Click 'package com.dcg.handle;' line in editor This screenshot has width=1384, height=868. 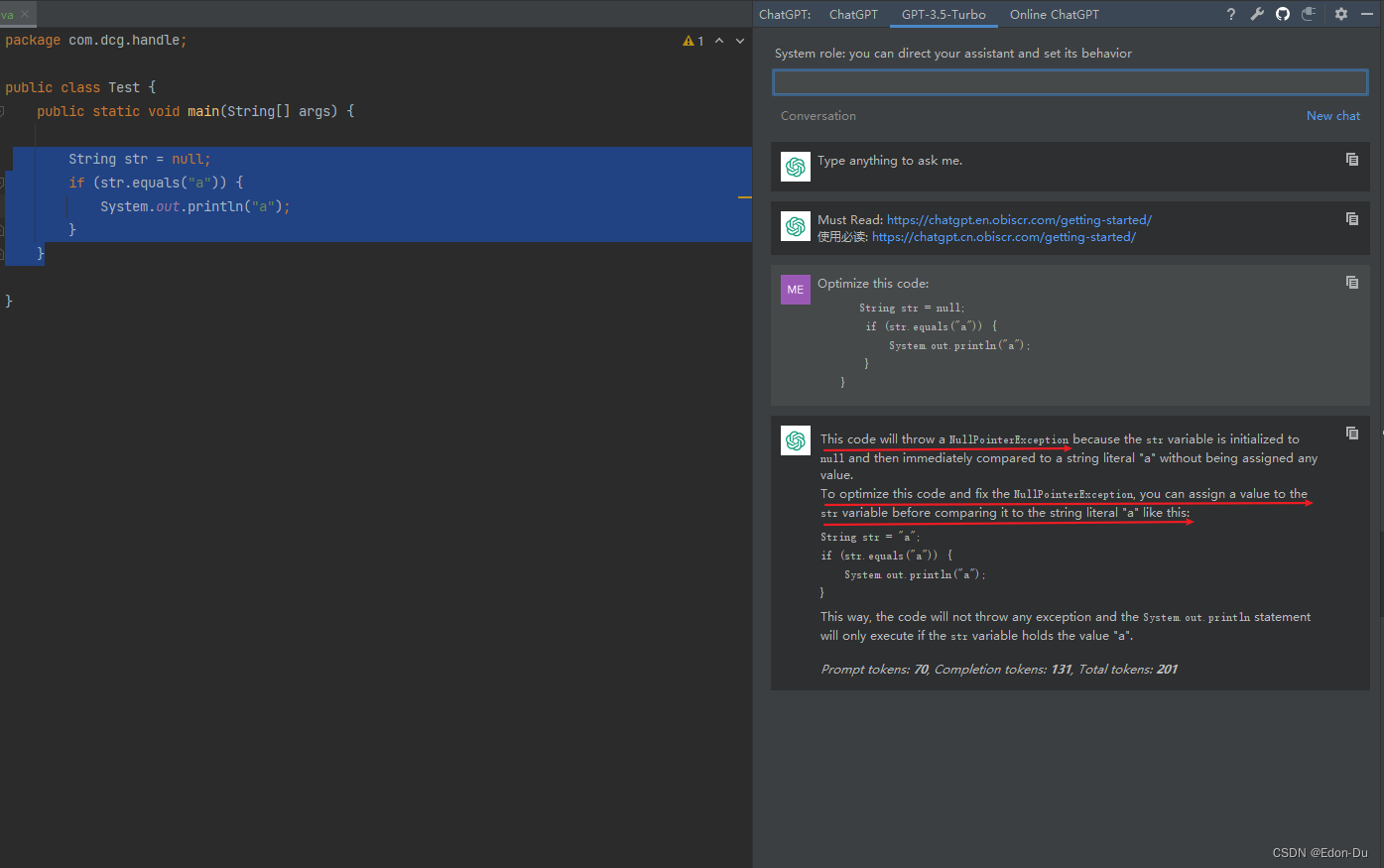(95, 40)
